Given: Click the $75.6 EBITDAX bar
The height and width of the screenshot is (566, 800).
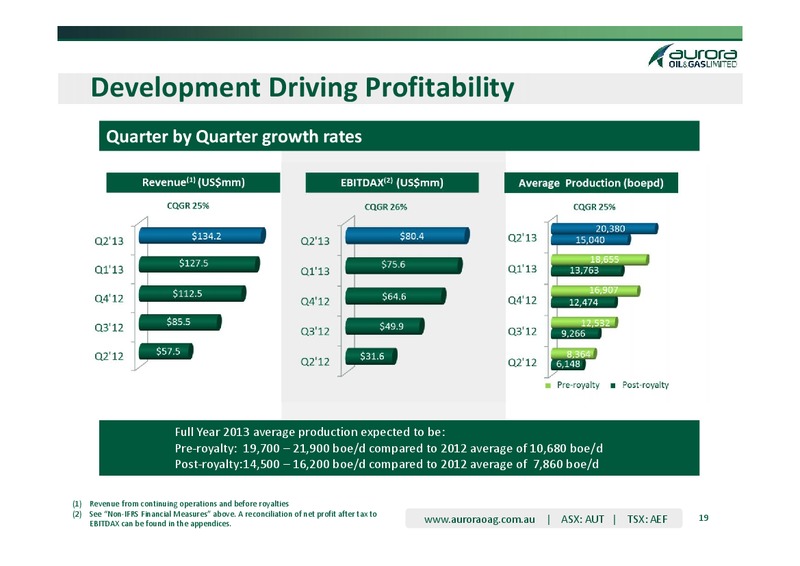Looking at the screenshot, I should pos(404,265).
